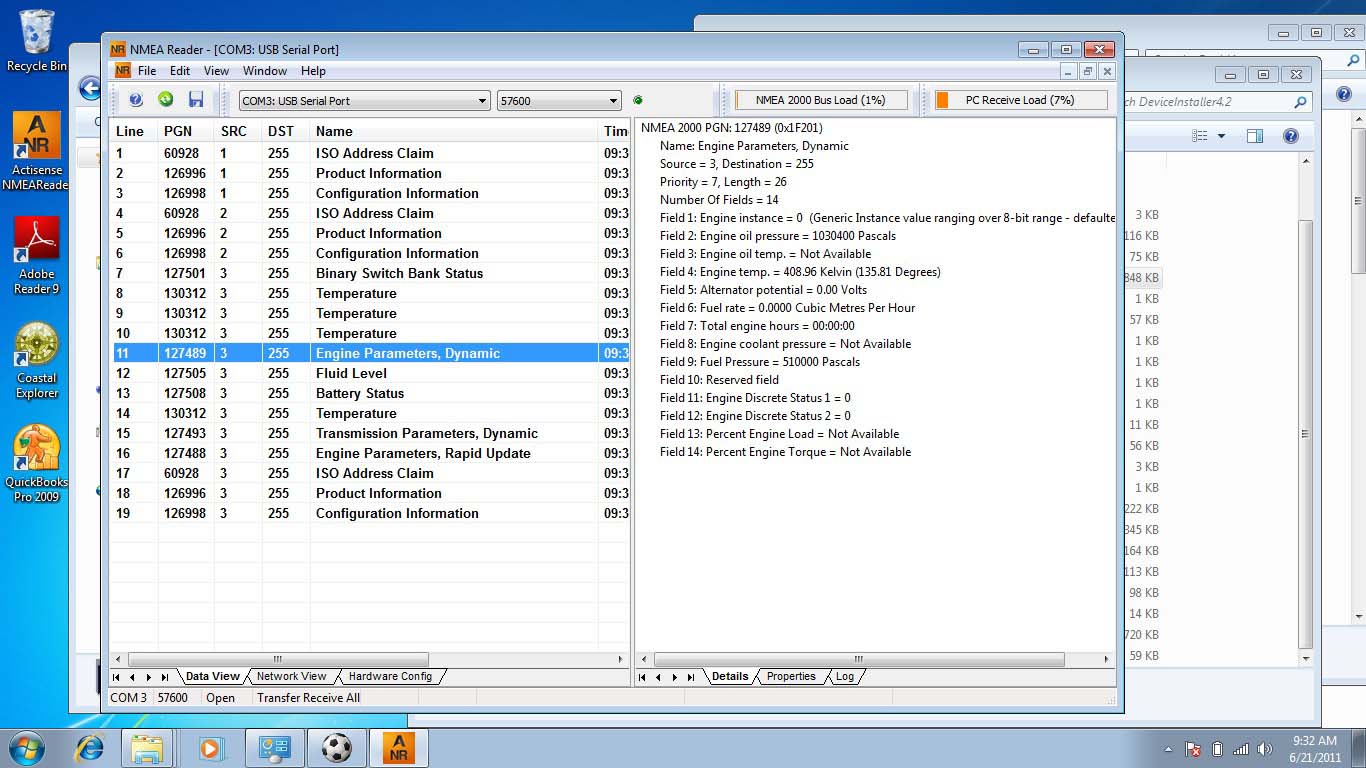Open the Window menu
The height and width of the screenshot is (768, 1366).
coord(265,71)
